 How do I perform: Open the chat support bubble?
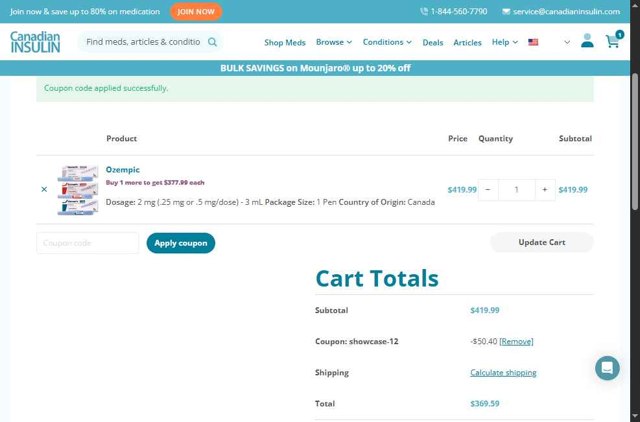pyautogui.click(x=607, y=368)
